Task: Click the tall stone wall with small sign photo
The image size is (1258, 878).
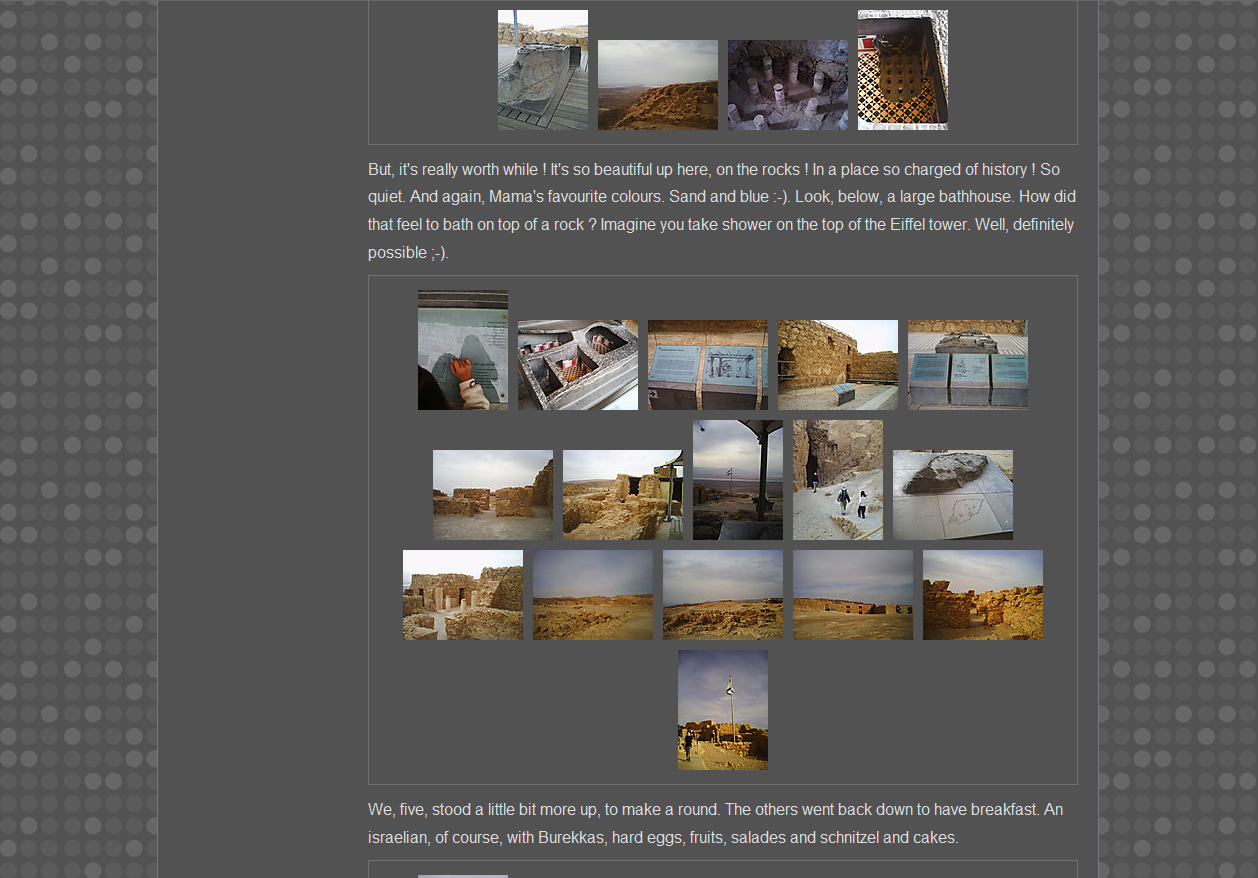Action: point(837,365)
